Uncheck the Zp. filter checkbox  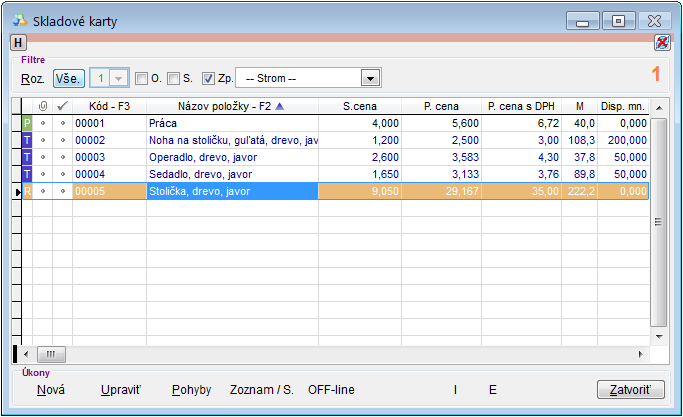[x=208, y=79]
